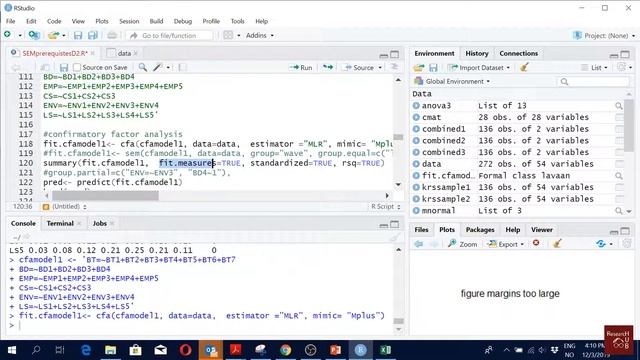The image size is (640, 360).
Task: Click the New File icon in the toolbar
Action: coord(7,35)
